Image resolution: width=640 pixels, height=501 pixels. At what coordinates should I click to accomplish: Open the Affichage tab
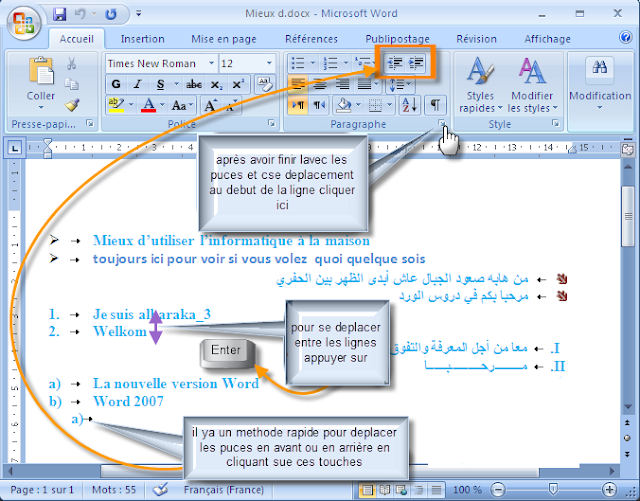[547, 39]
